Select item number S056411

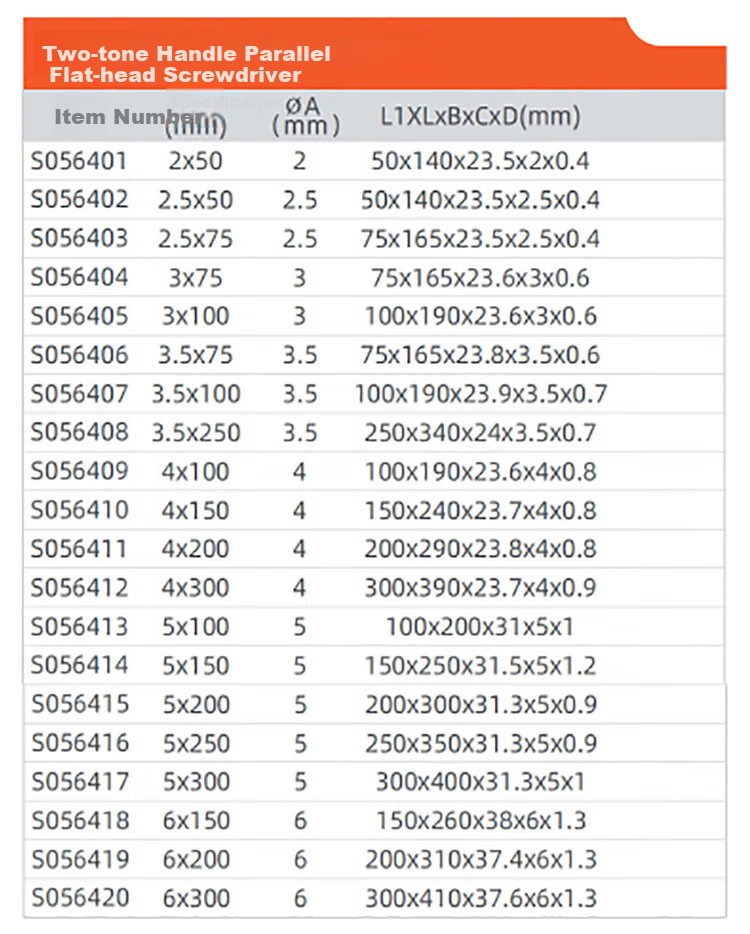(x=79, y=549)
